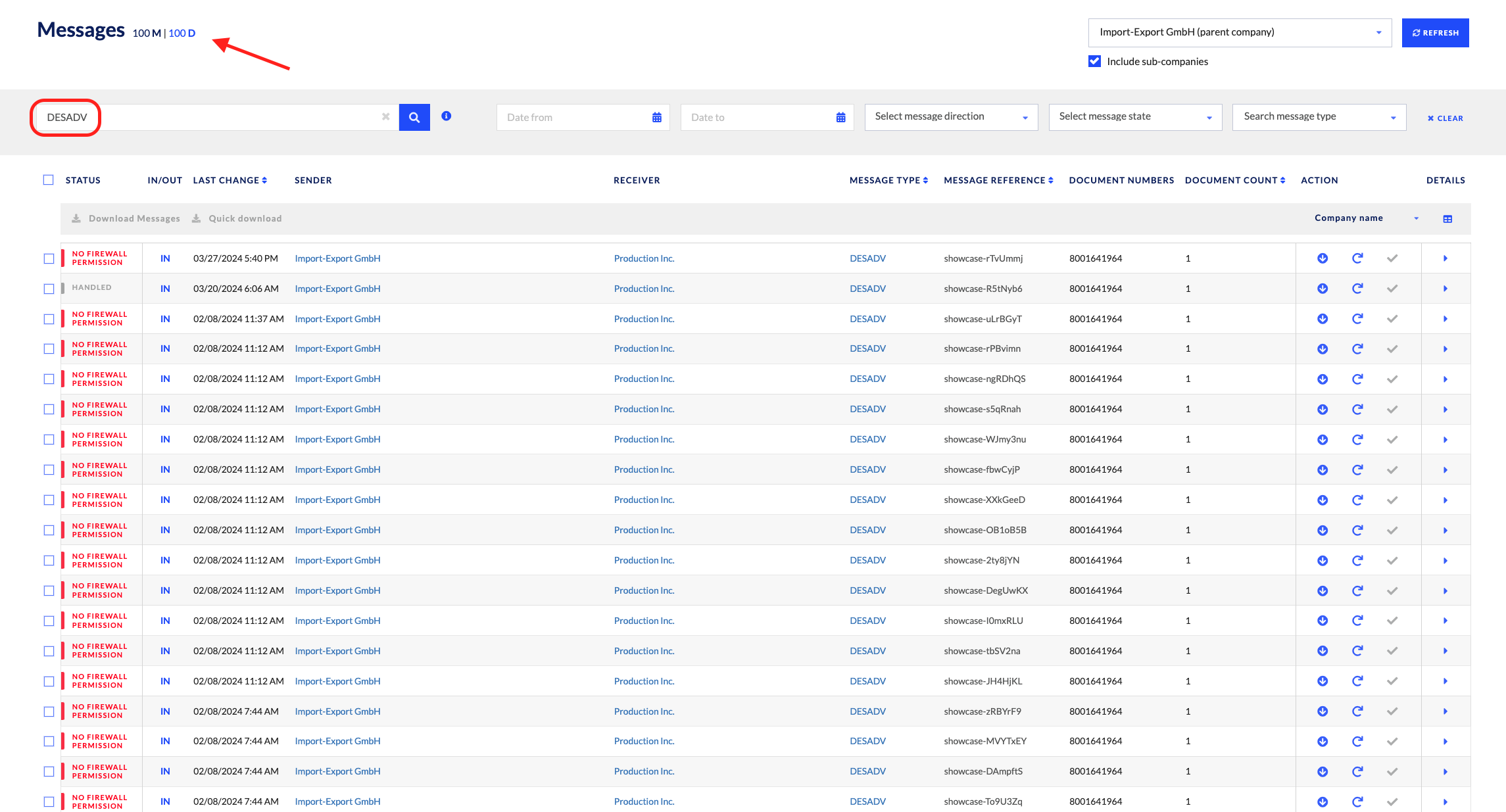
Task: Click the Download Messages button
Action: tap(126, 219)
